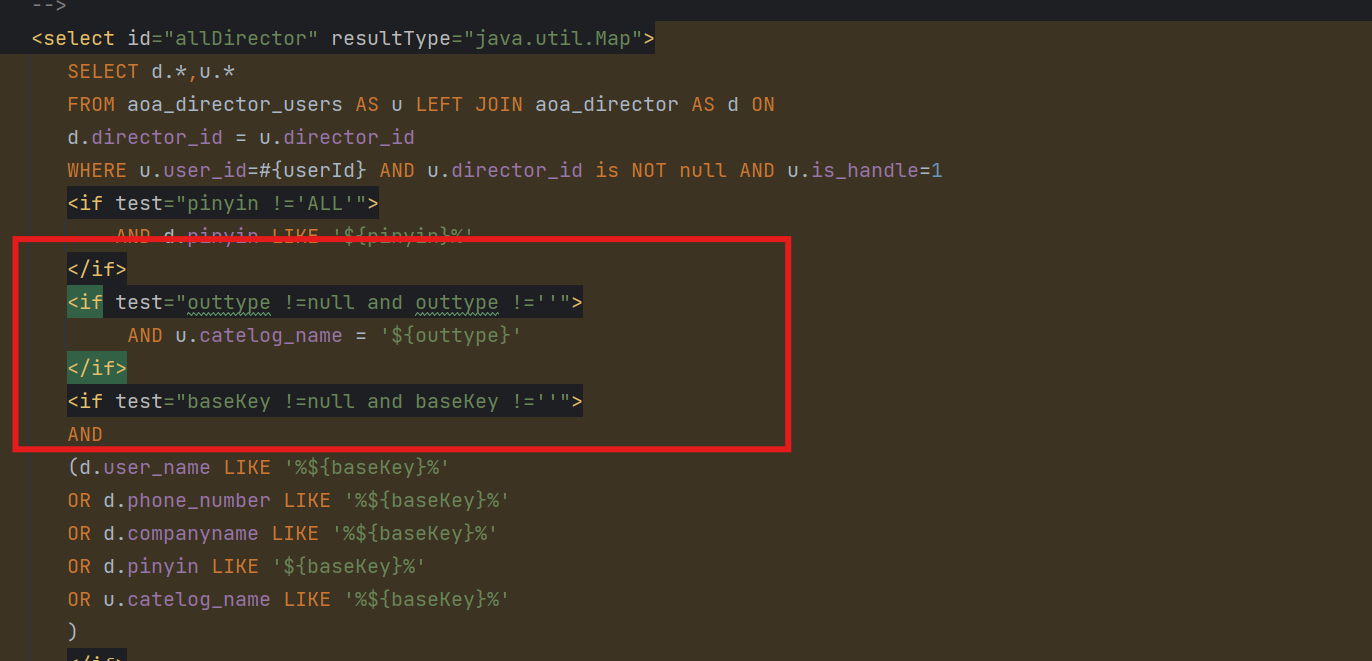Click "LIKE" on the OR u.catelog_name line

pos(307,600)
